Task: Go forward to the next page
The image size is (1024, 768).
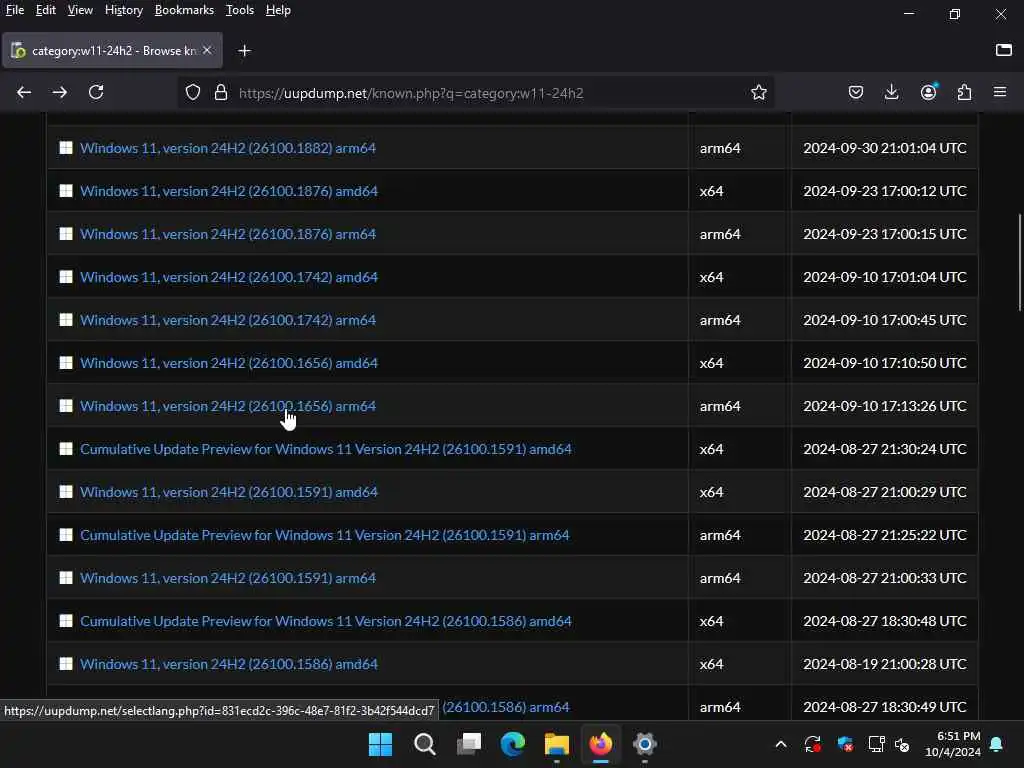Action: tap(60, 92)
